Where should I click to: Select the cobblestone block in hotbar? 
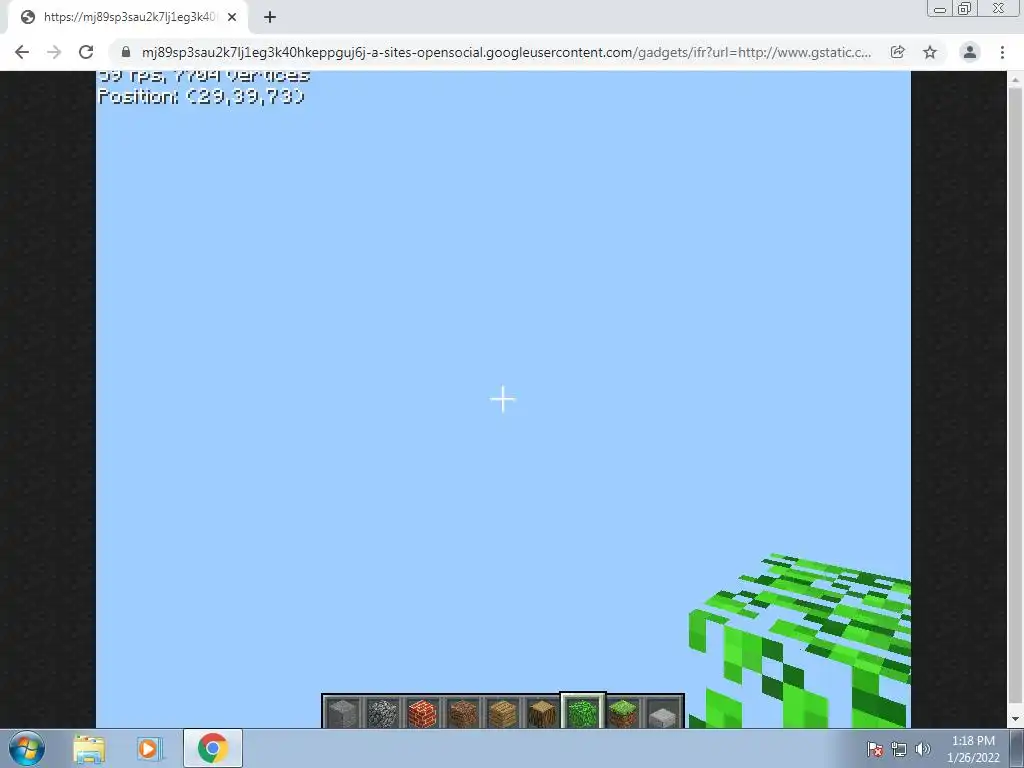[383, 712]
